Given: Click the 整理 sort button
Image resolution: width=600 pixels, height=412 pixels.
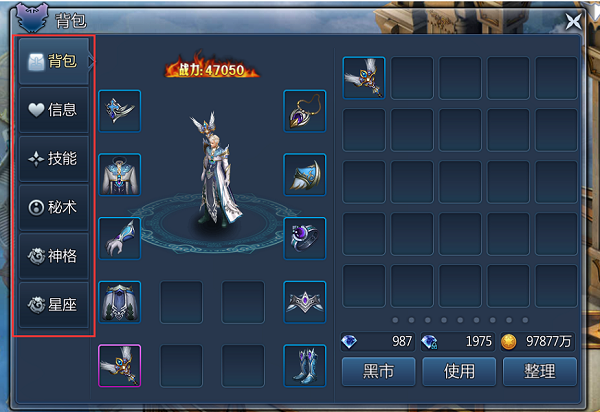Looking at the screenshot, I should pyautogui.click(x=540, y=371).
